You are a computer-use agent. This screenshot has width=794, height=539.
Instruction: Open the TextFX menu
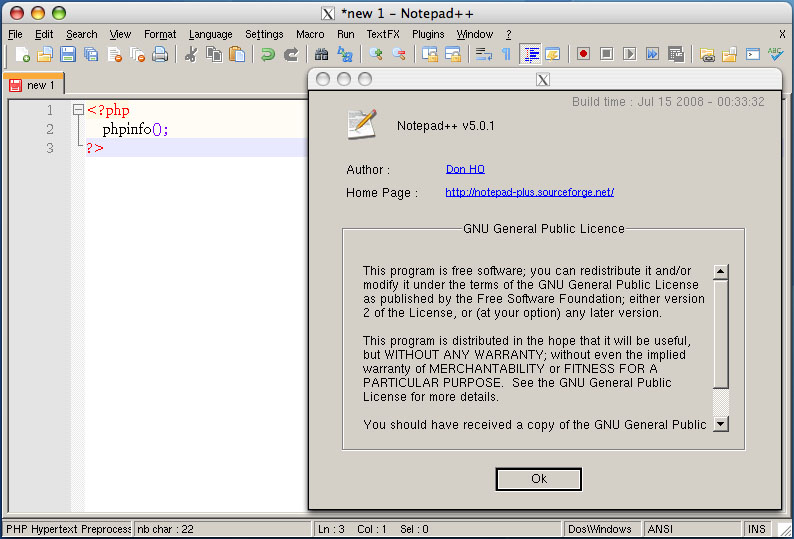[383, 34]
